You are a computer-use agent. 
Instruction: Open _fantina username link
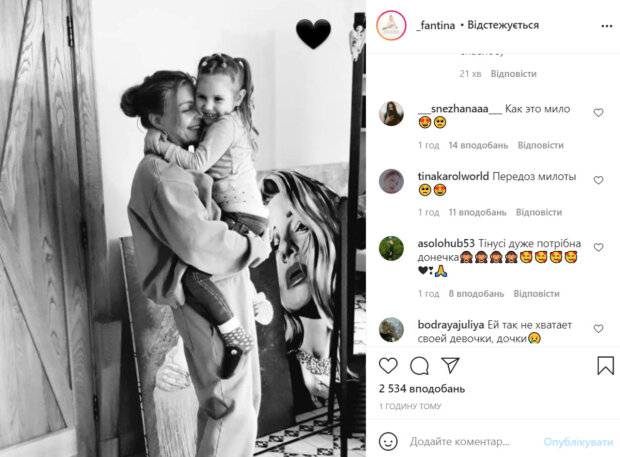[x=436, y=25]
